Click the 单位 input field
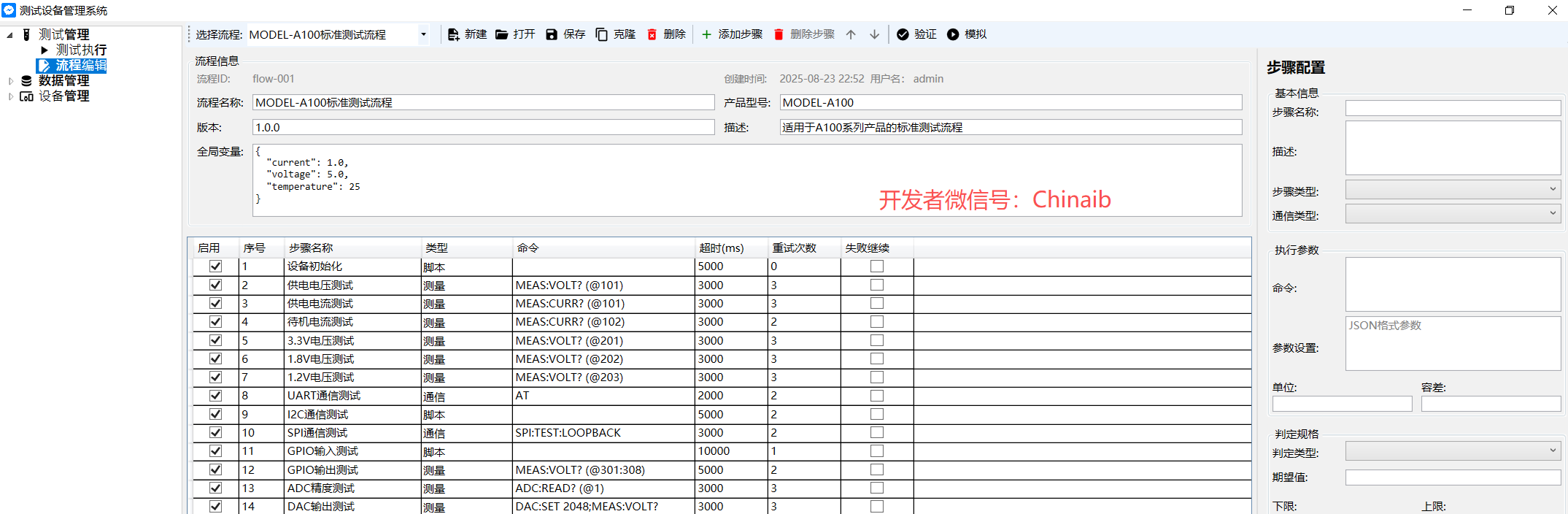The height and width of the screenshot is (514, 1568). point(1342,404)
